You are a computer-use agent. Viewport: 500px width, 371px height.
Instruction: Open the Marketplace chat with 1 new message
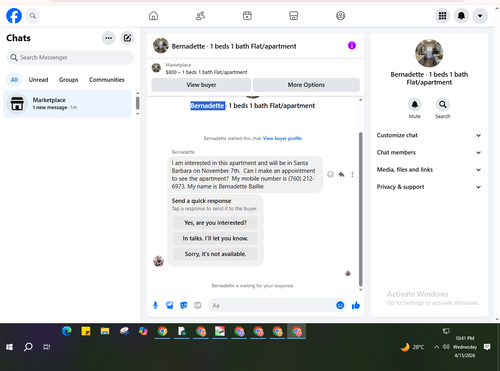[67, 103]
